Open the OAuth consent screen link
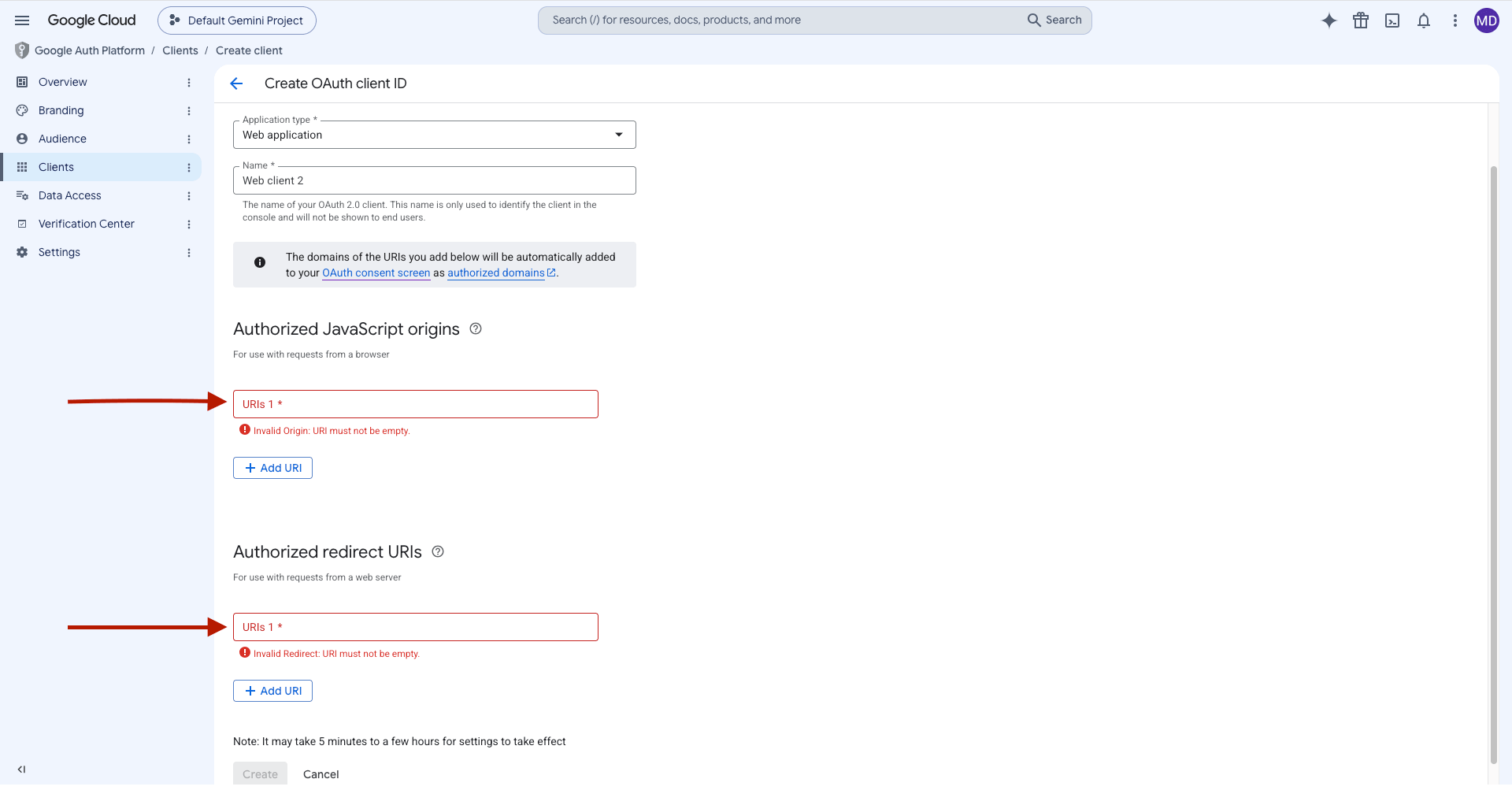This screenshot has width=1512, height=805. 376,273
